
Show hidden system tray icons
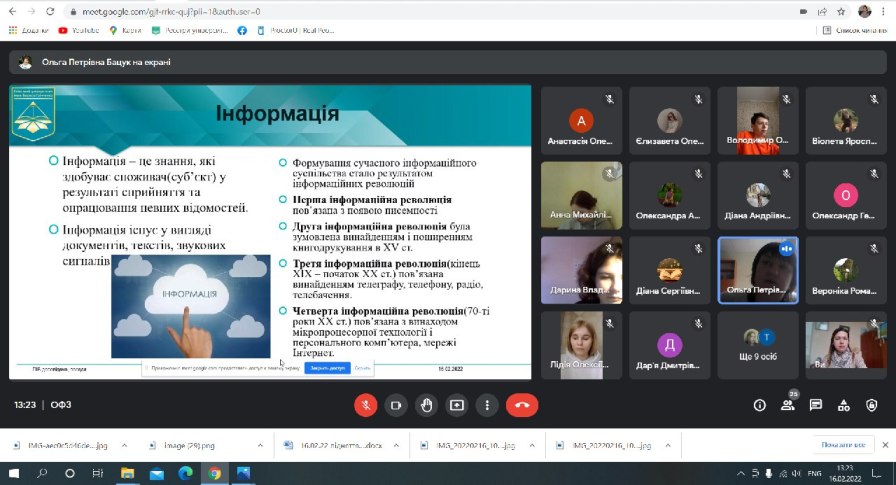click(x=741, y=474)
